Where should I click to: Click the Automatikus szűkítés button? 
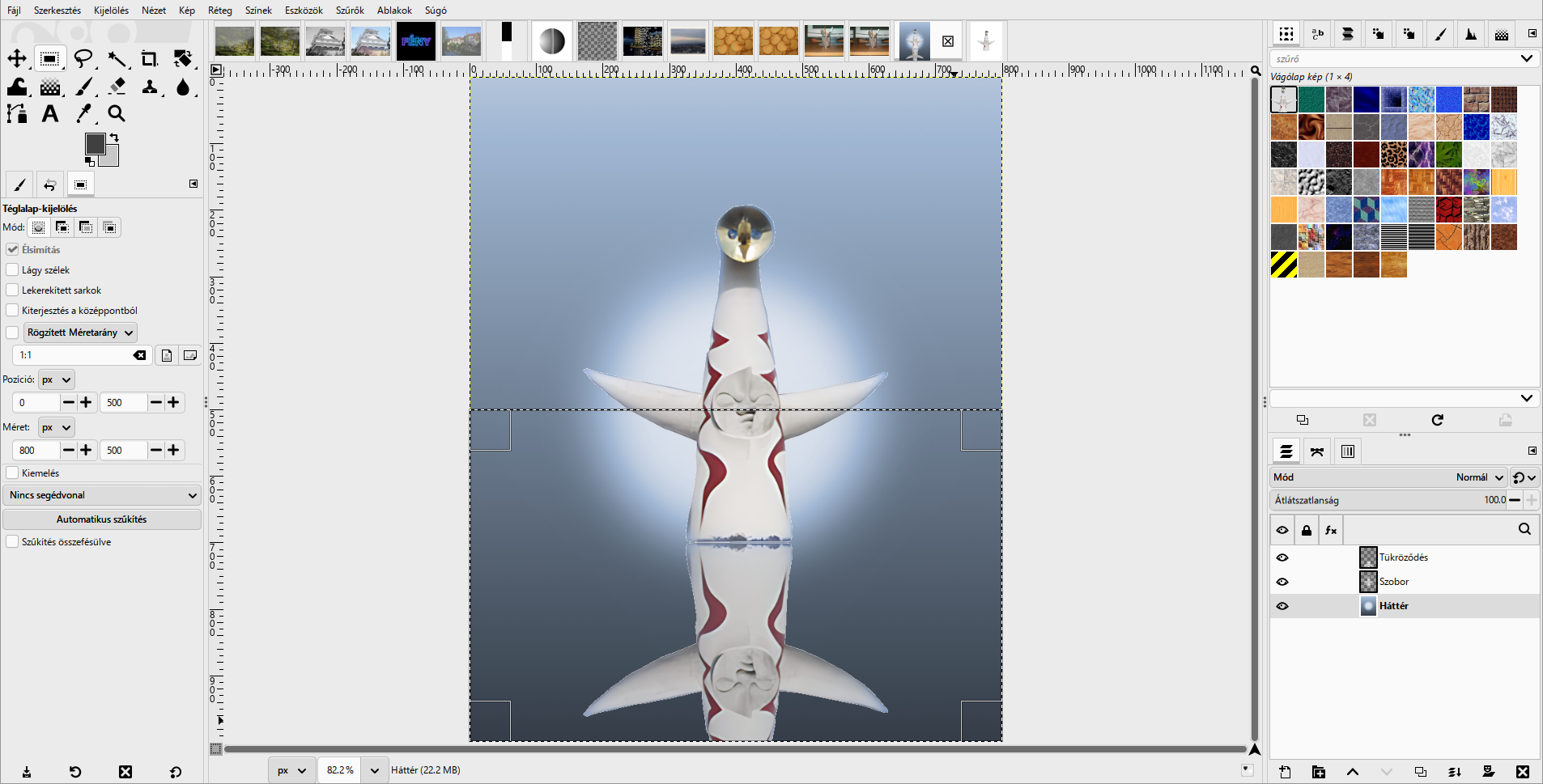pos(102,519)
